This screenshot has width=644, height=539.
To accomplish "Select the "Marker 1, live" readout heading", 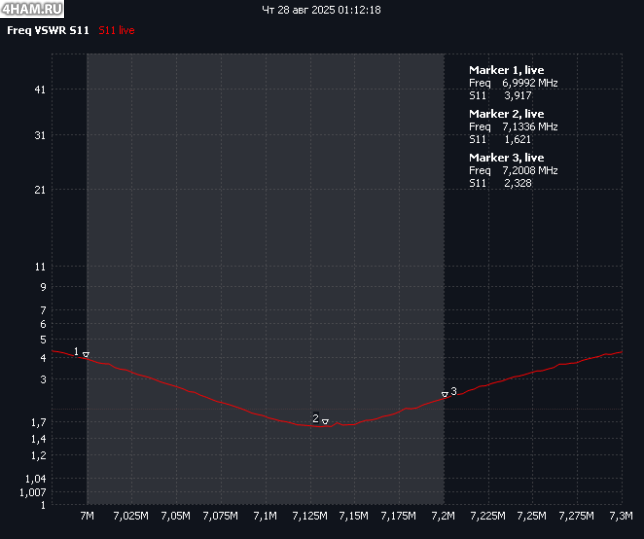I will click(x=506, y=70).
